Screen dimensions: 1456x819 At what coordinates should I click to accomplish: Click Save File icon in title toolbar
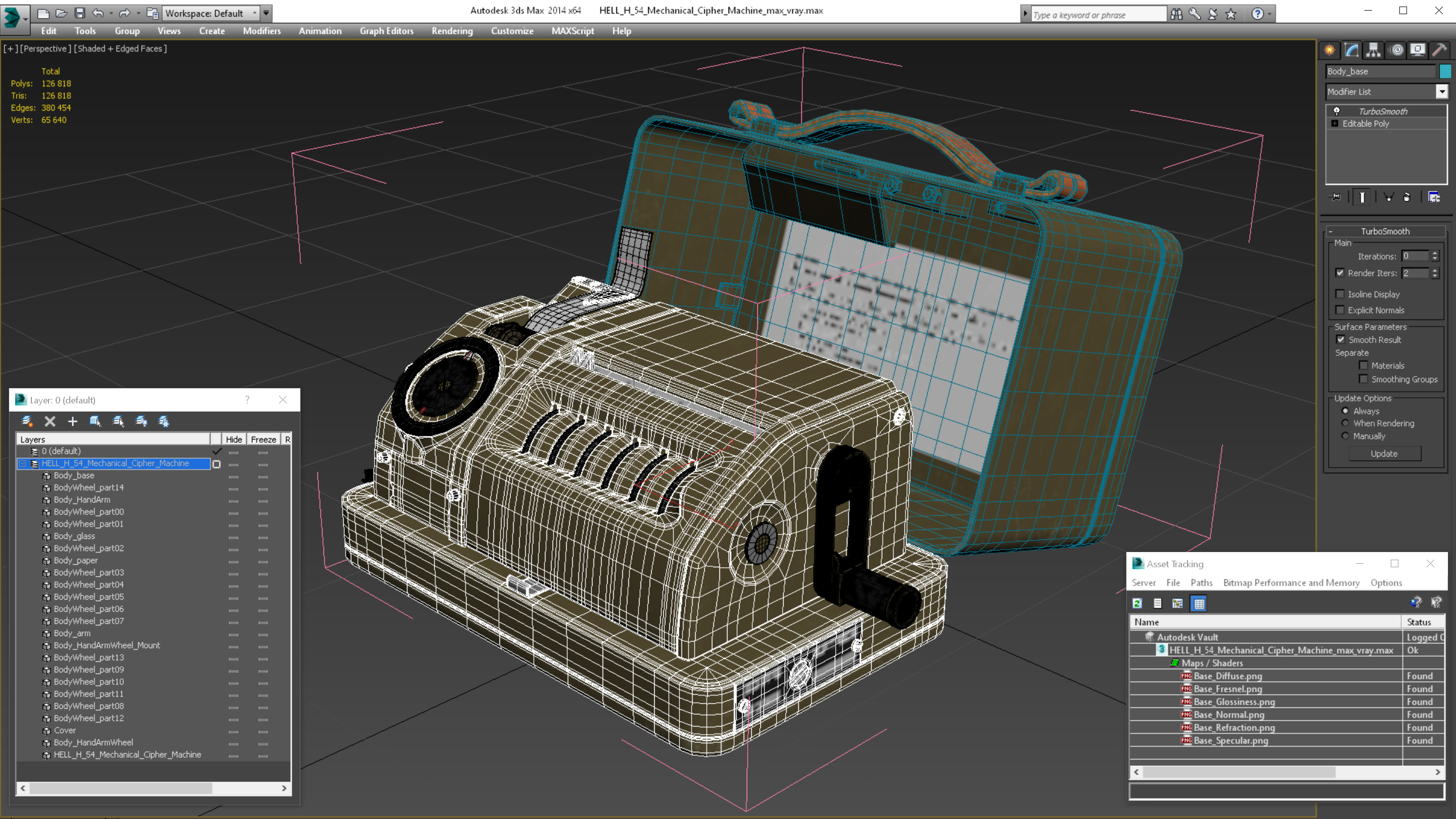tap(80, 13)
